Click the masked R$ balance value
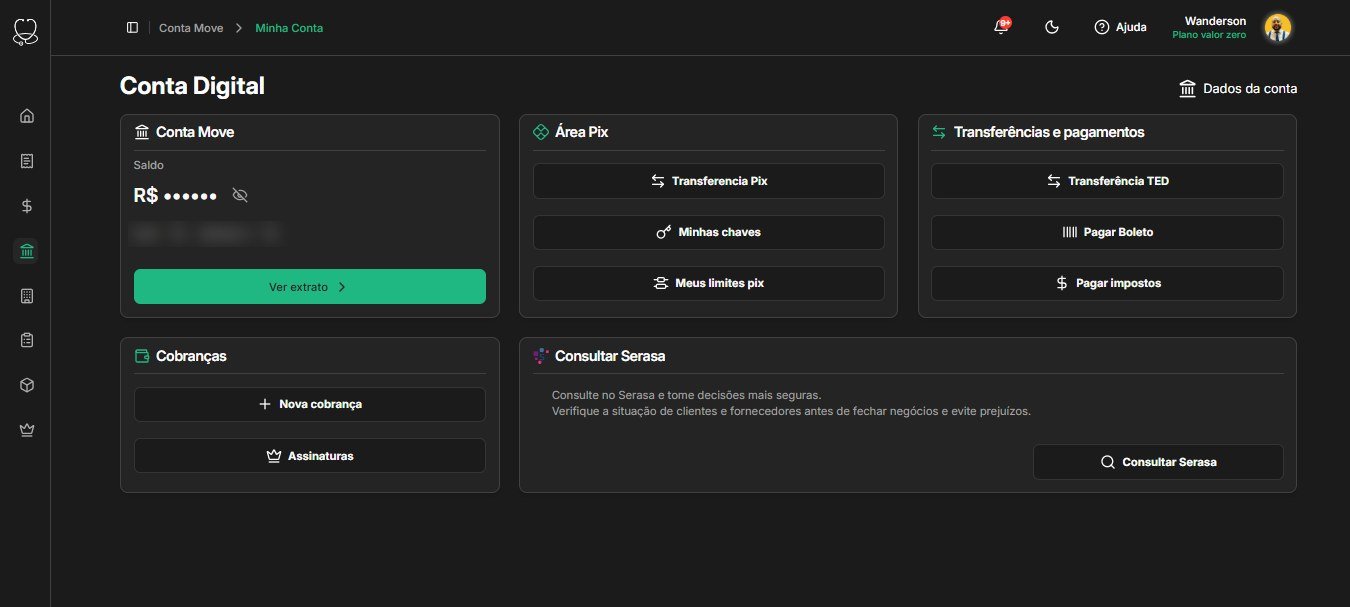1350x607 pixels. (x=175, y=195)
